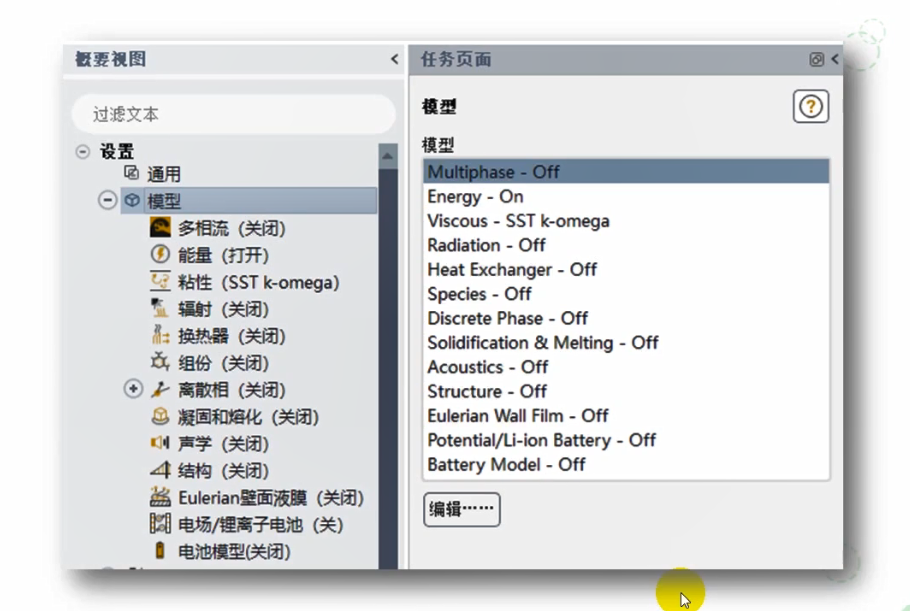
Task: Select Energy - On in model list
Action: click(475, 197)
